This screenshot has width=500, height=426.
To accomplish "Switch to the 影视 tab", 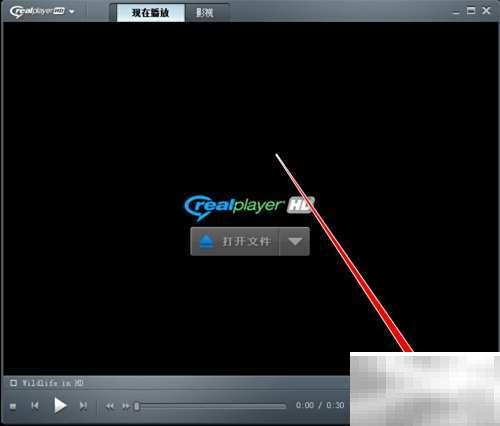I will coord(205,13).
